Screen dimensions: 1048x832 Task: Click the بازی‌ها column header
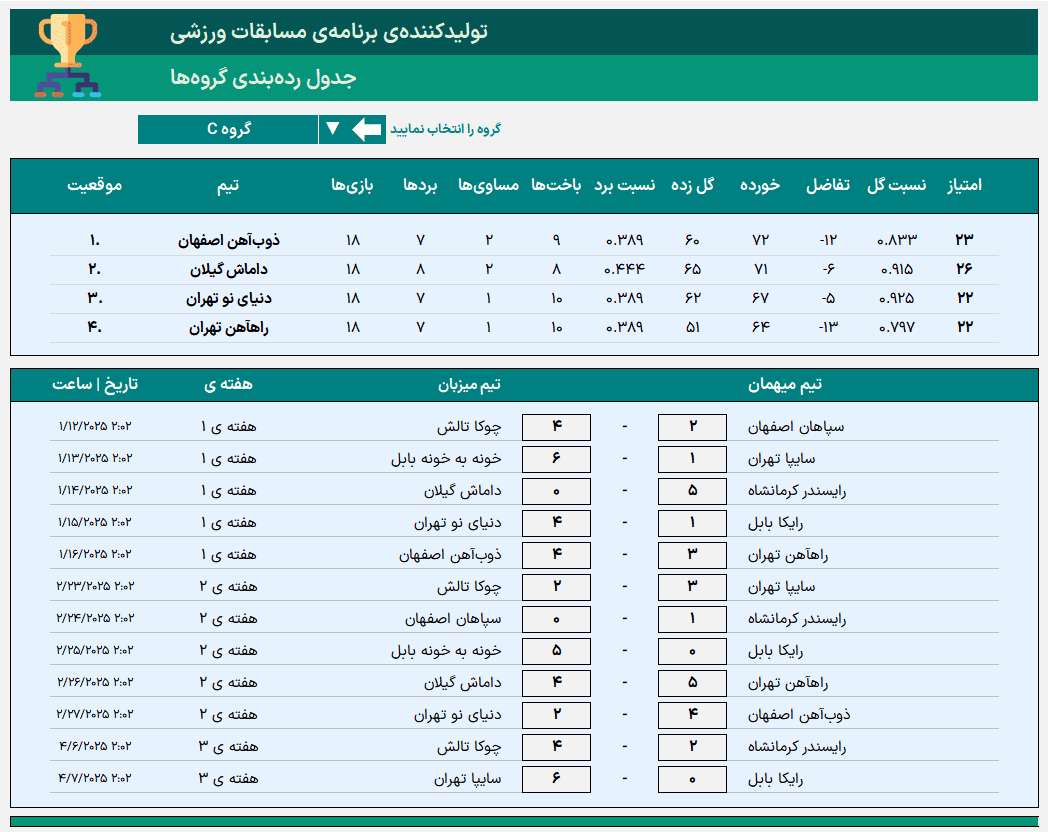coord(352,185)
